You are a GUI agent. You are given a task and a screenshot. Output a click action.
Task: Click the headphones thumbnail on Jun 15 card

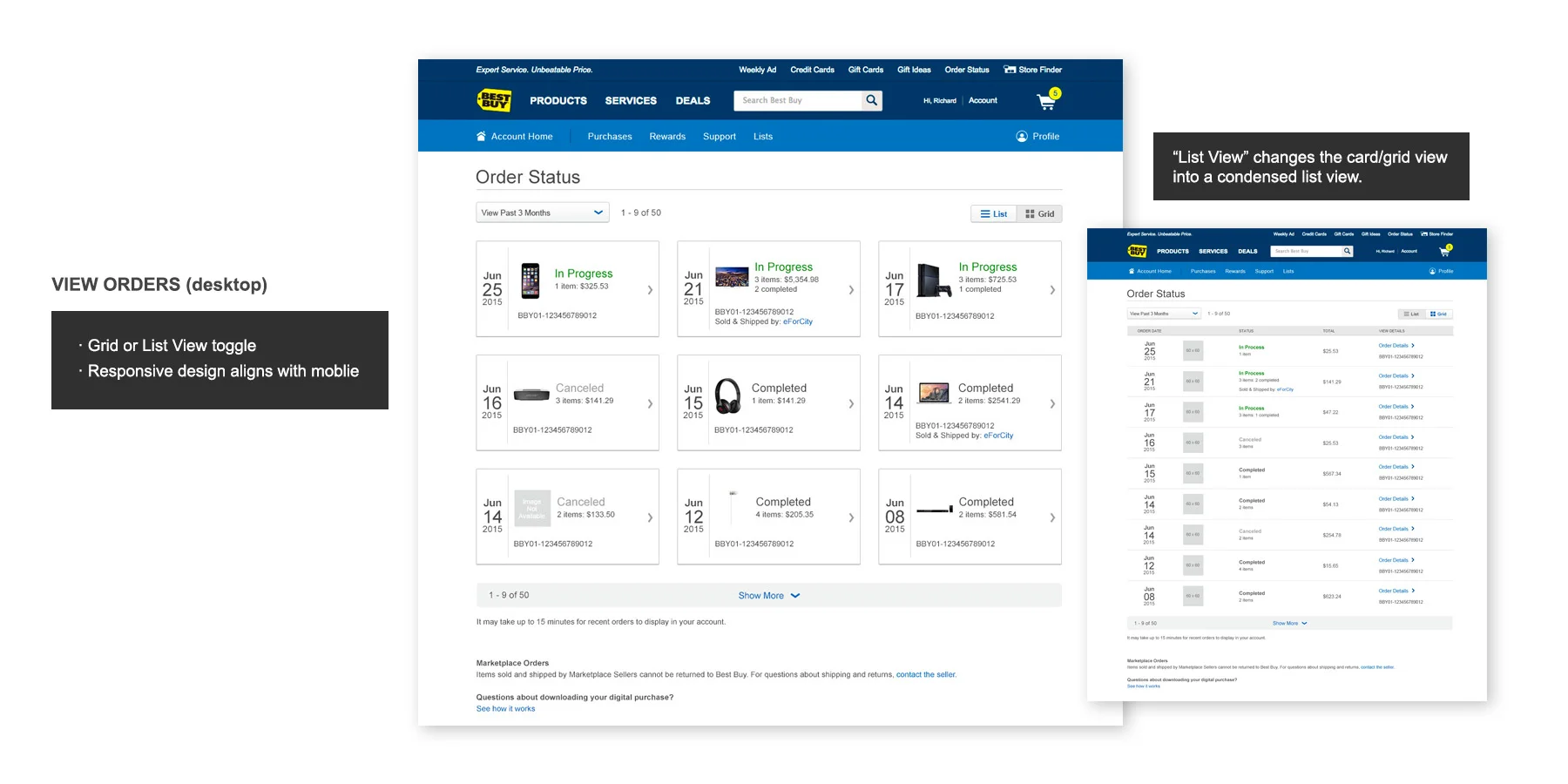click(x=728, y=395)
